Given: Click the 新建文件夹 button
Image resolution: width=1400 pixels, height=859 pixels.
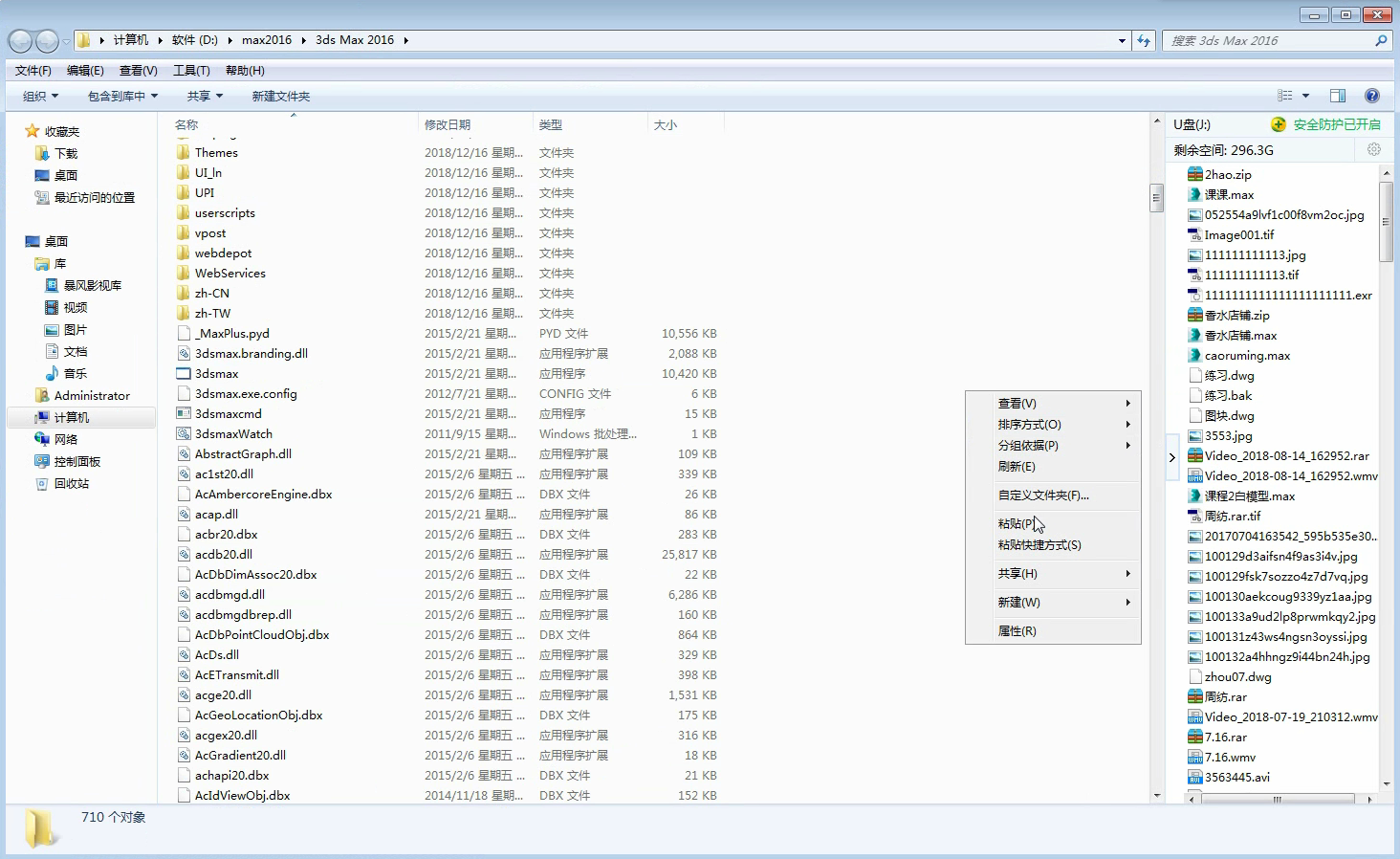Looking at the screenshot, I should click(x=281, y=96).
